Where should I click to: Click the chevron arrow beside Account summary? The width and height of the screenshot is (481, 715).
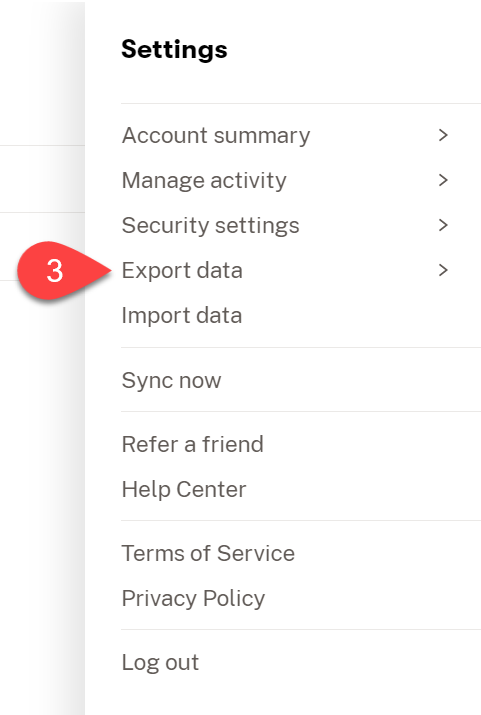point(443,135)
